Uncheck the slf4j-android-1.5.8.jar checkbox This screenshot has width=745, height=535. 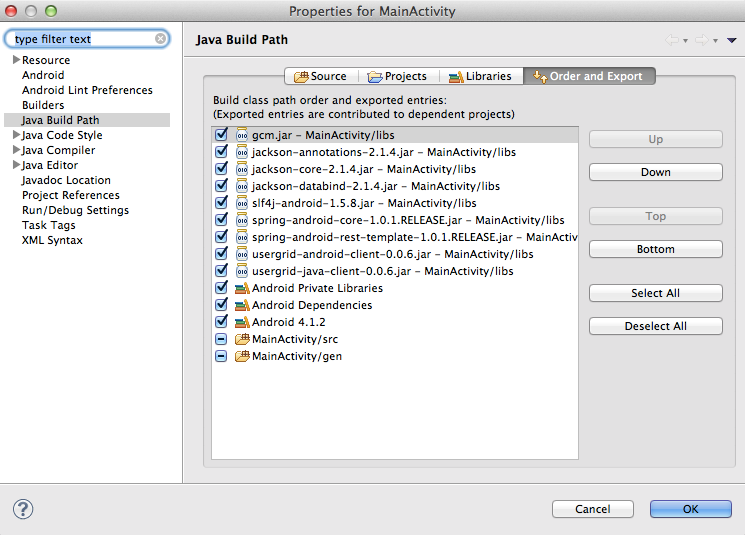221,202
